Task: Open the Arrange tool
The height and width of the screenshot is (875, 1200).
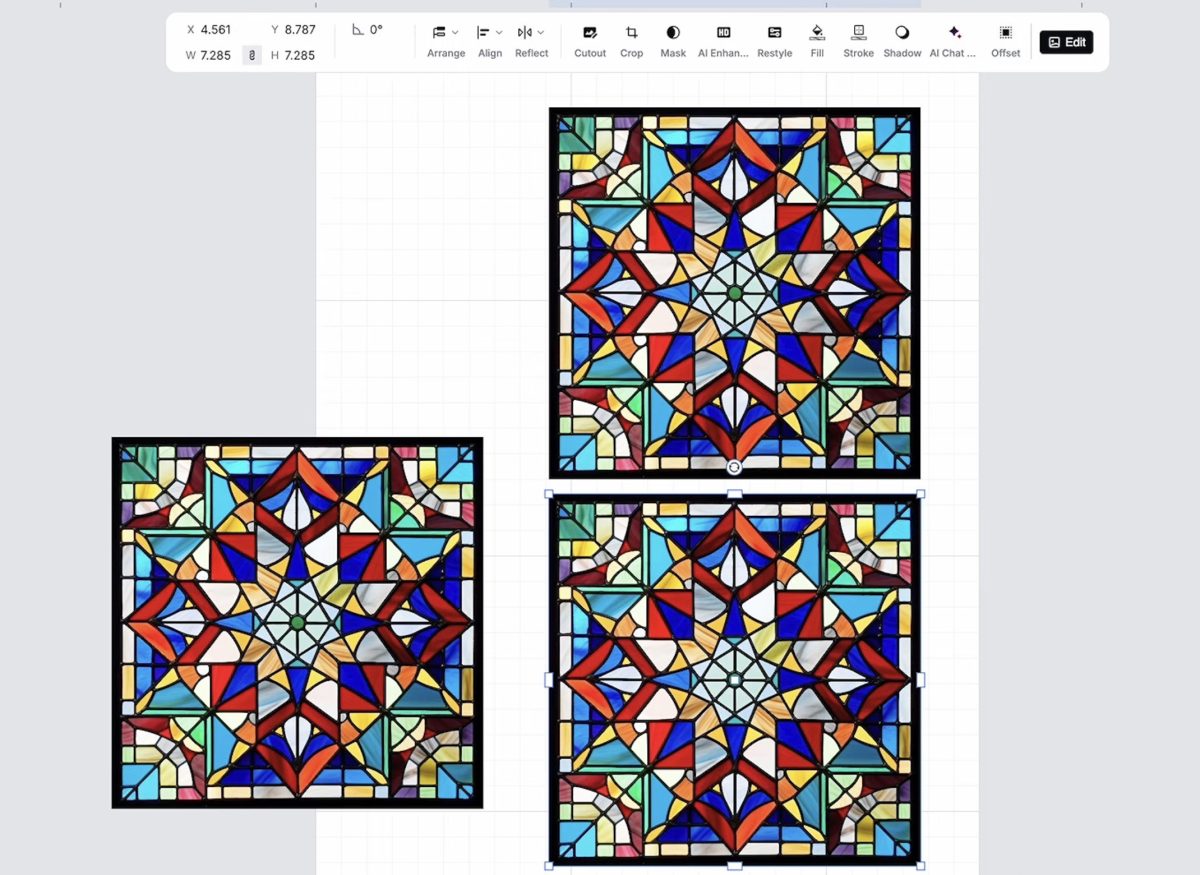Action: tap(445, 42)
